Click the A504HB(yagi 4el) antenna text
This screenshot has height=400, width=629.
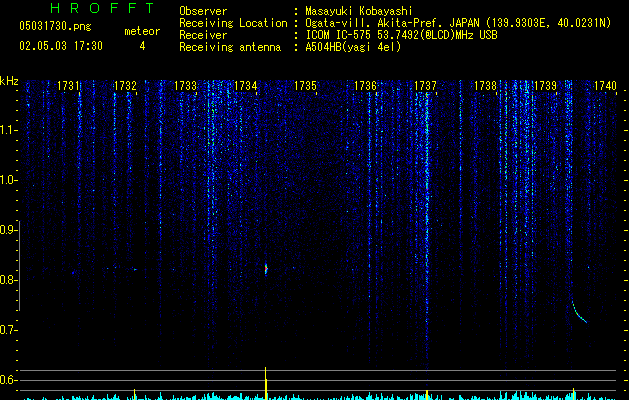(353, 47)
